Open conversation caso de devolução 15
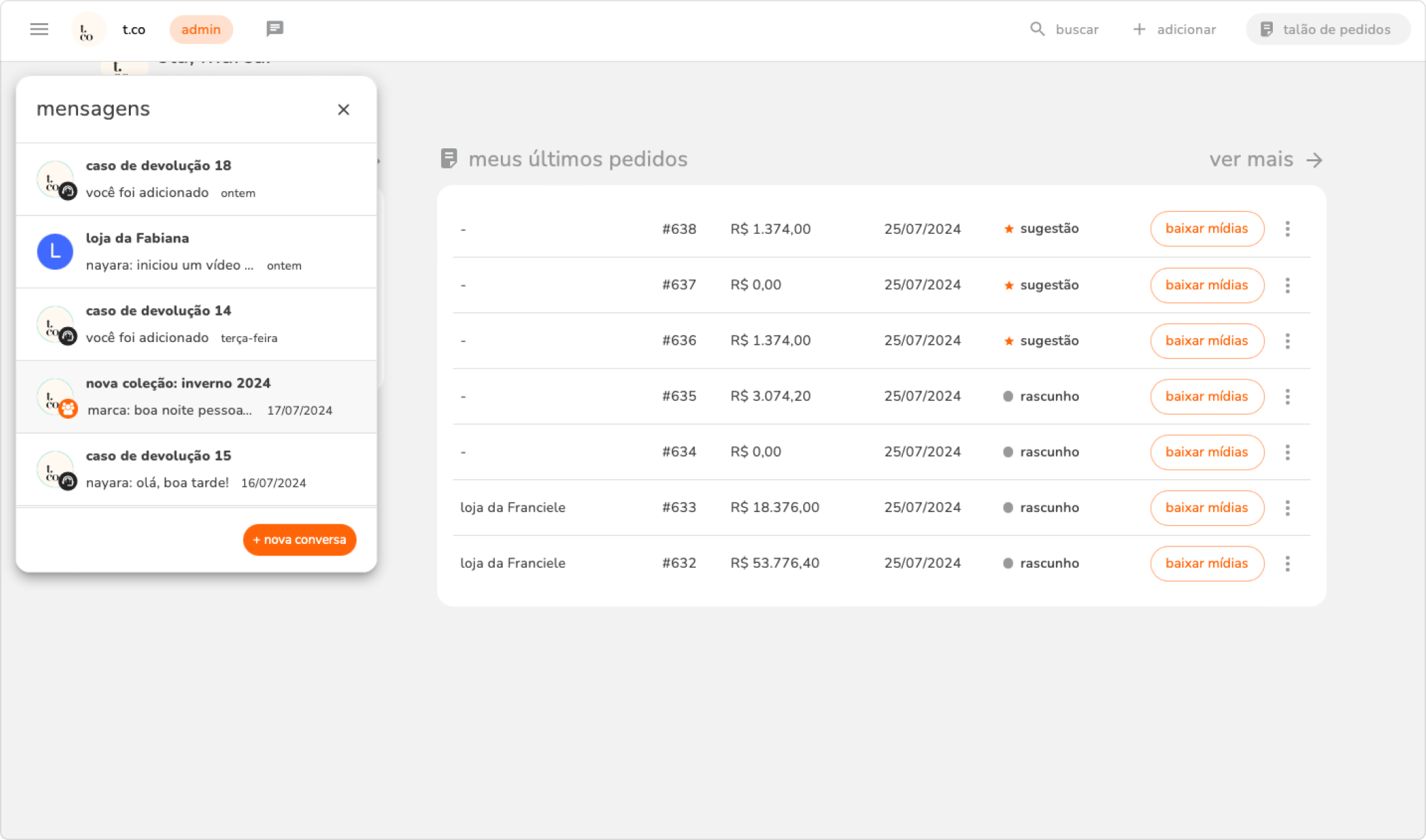Screen dimensions: 1426x840 197,469
